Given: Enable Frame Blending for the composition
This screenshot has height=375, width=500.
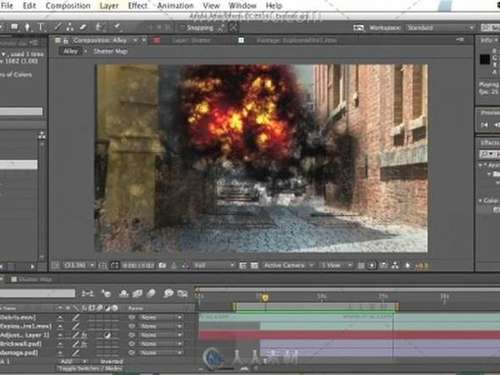Looking at the screenshot, I should pyautogui.click(x=137, y=293).
